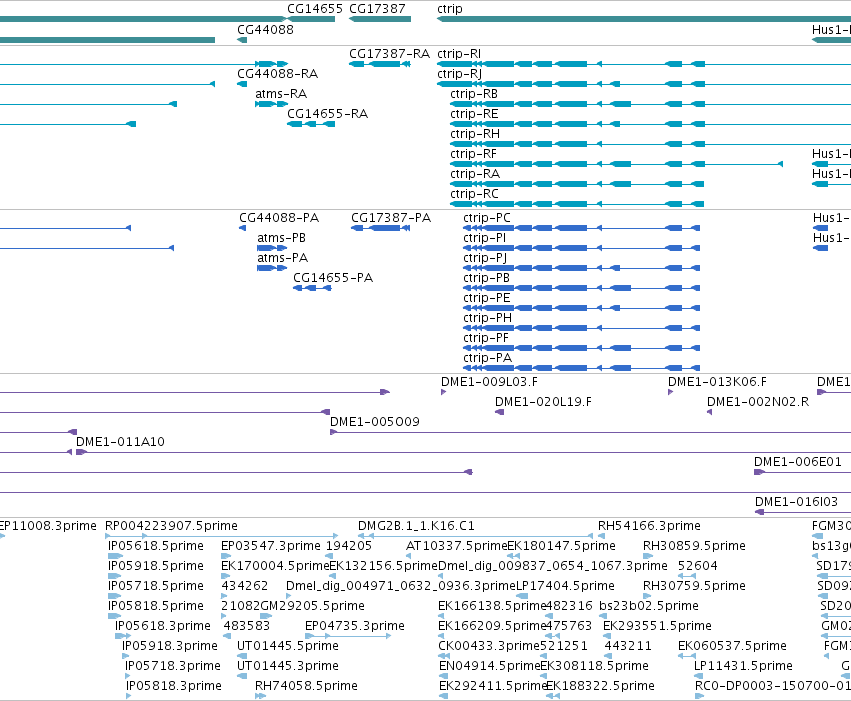Click the LP17404.5prime EST label
The width and height of the screenshot is (851, 701).
pyautogui.click(x=565, y=587)
